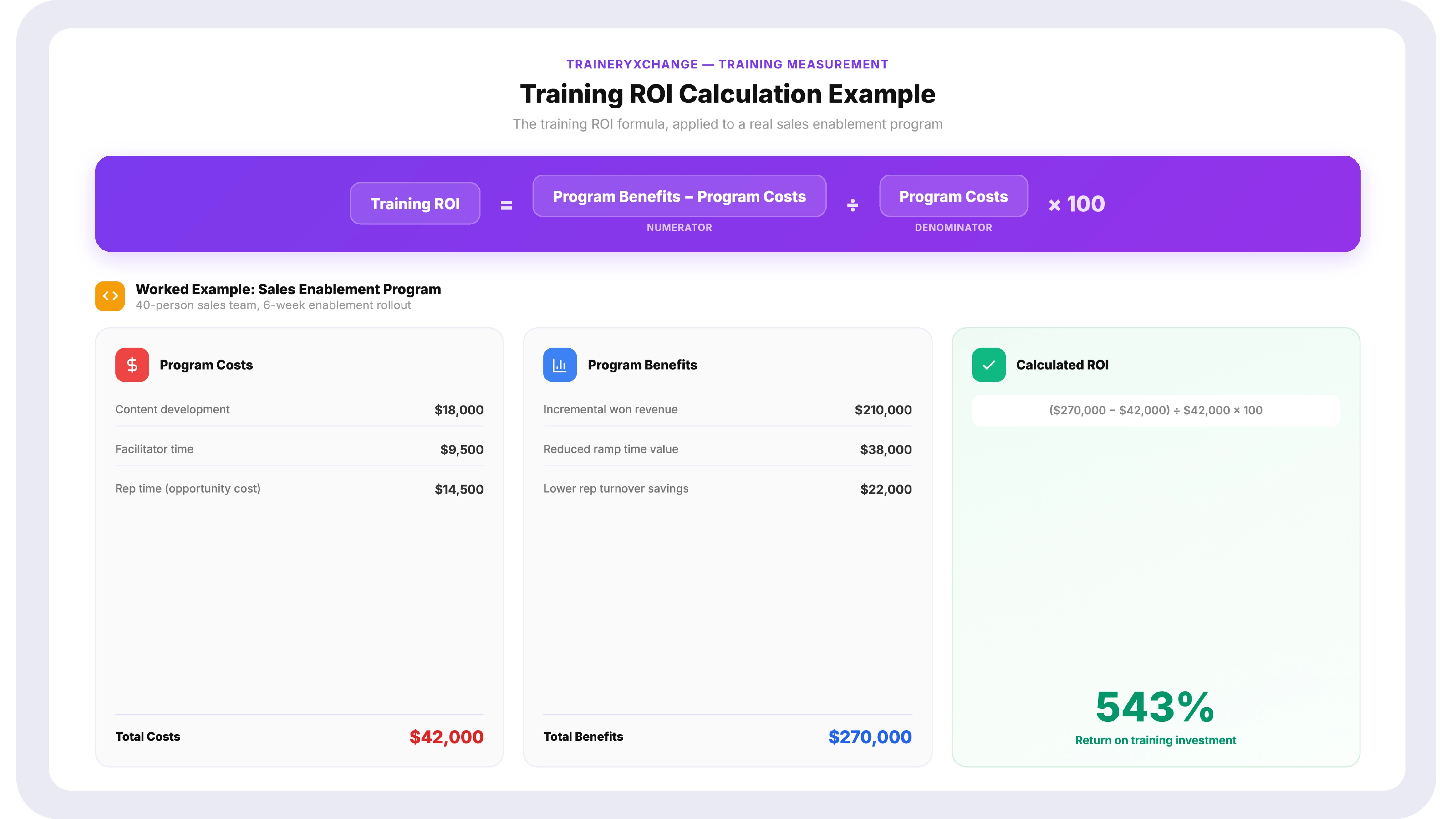The height and width of the screenshot is (819, 1456).
Task: Click the Program Benefits – Program Costs pill
Action: click(679, 196)
